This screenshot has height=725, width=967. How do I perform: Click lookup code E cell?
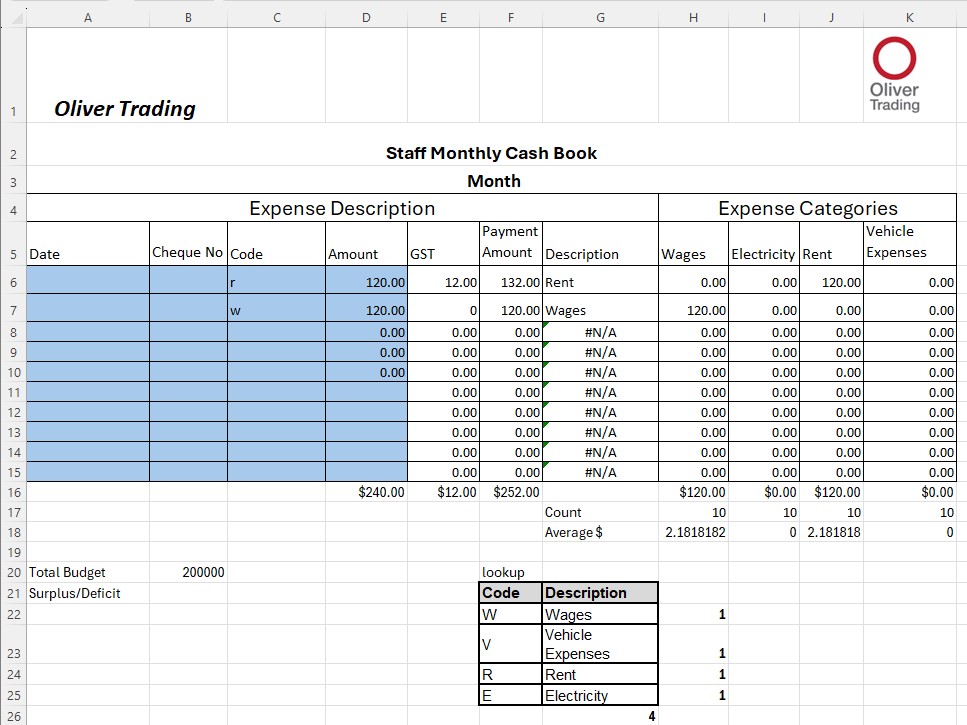click(511, 695)
